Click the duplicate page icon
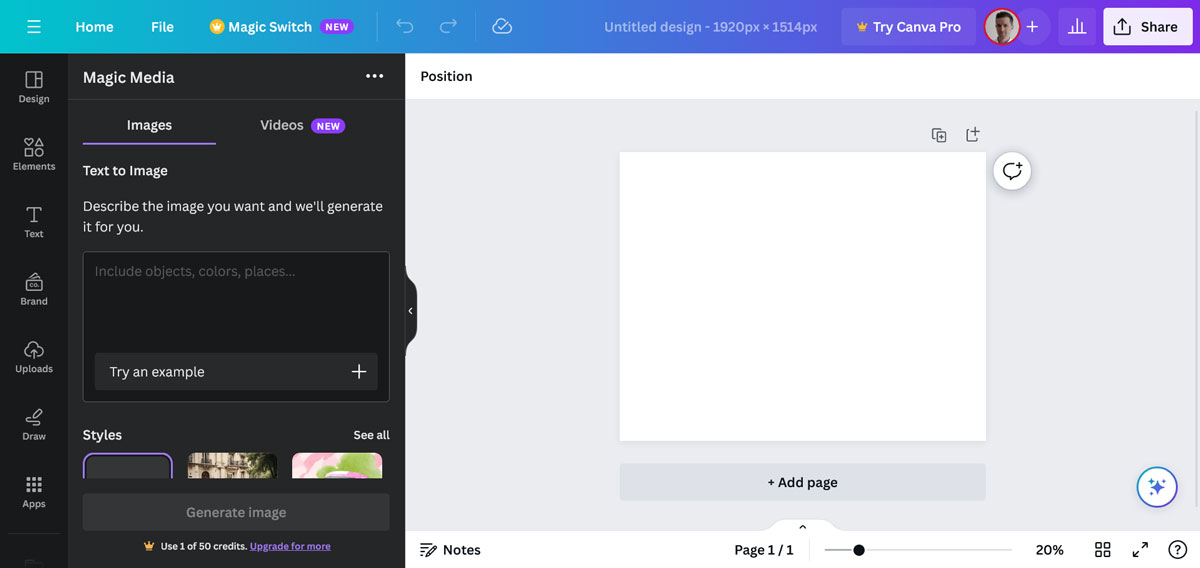Viewport: 1200px width, 568px height. click(x=939, y=135)
